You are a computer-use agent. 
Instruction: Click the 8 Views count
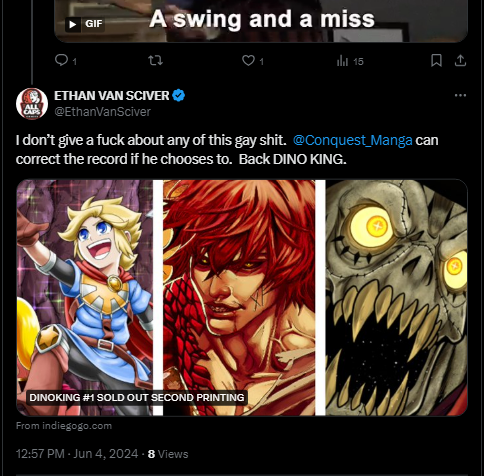168,454
